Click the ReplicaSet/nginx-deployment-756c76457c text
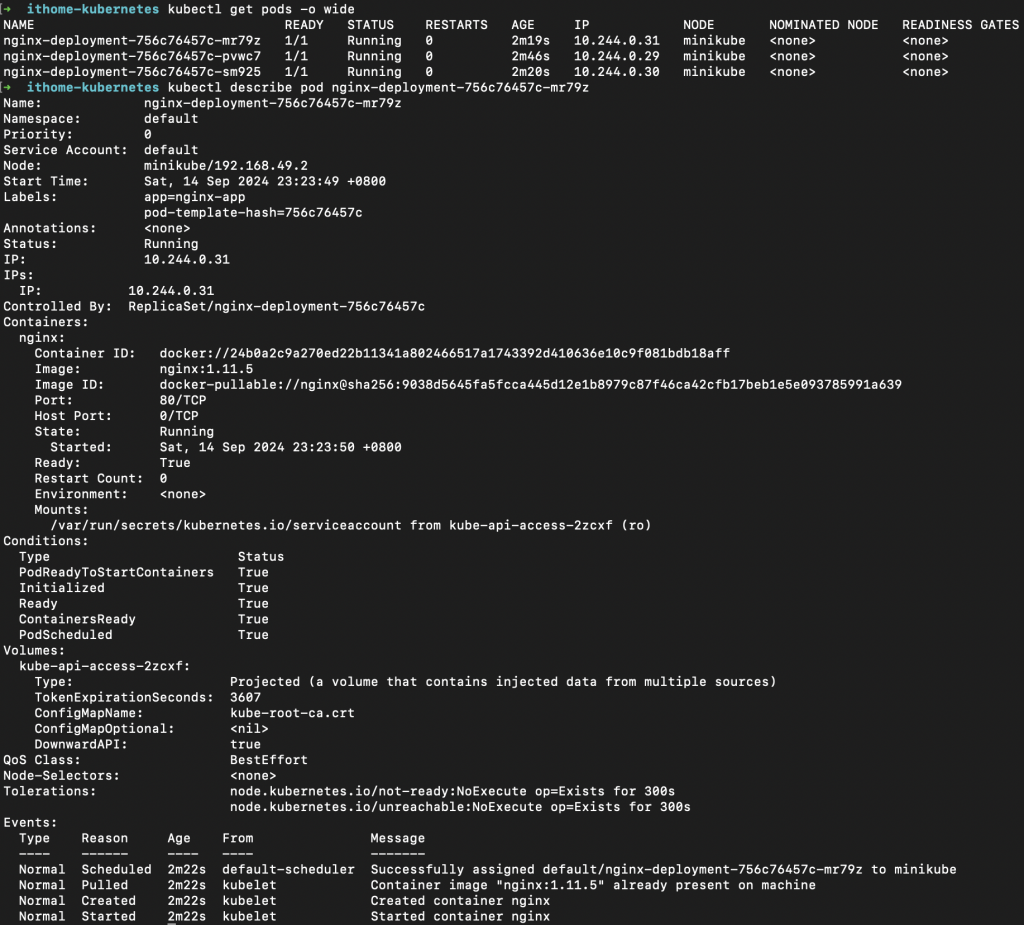This screenshot has height=925, width=1024. coord(276,306)
